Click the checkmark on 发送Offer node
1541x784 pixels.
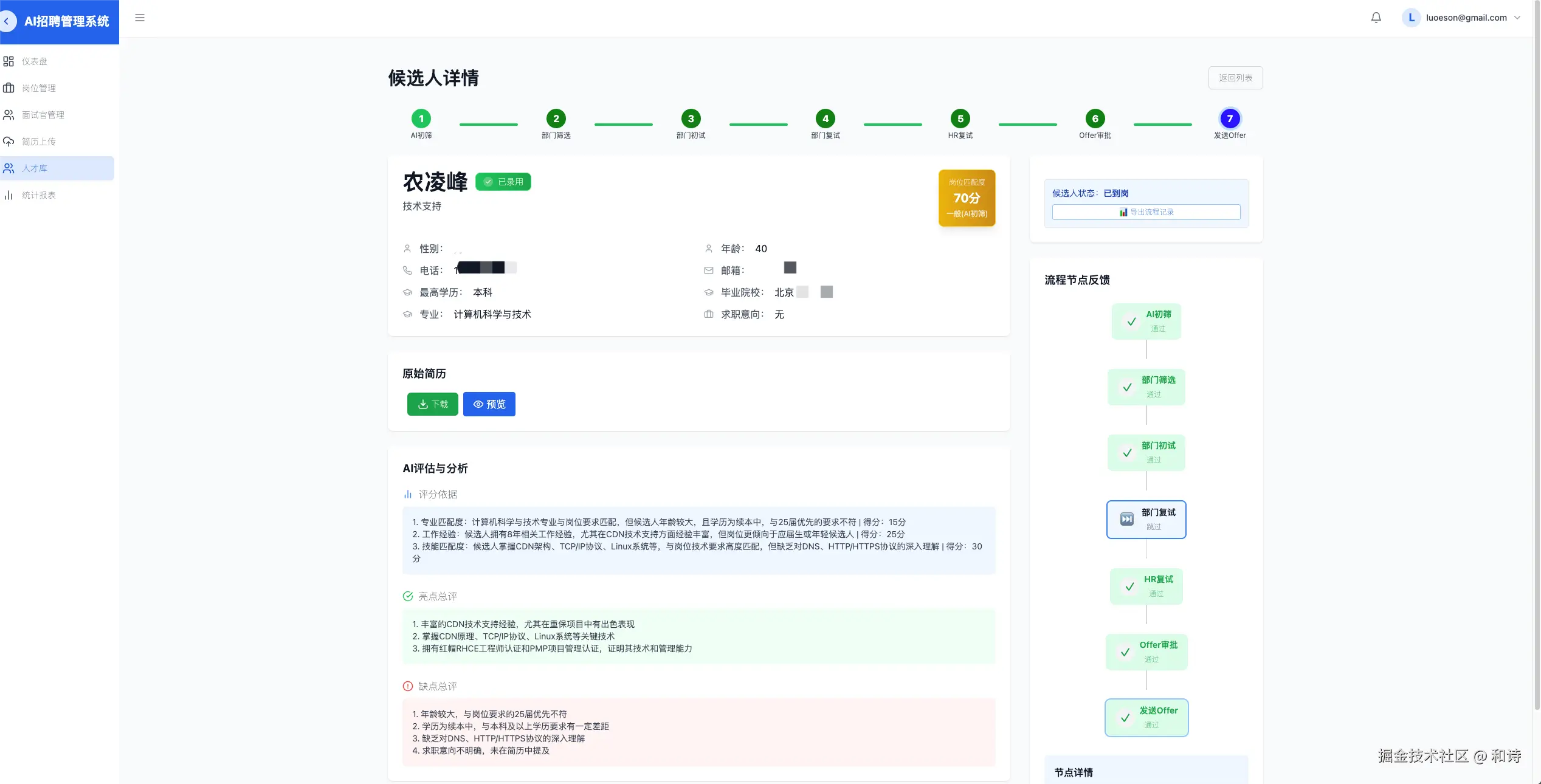click(x=1125, y=718)
